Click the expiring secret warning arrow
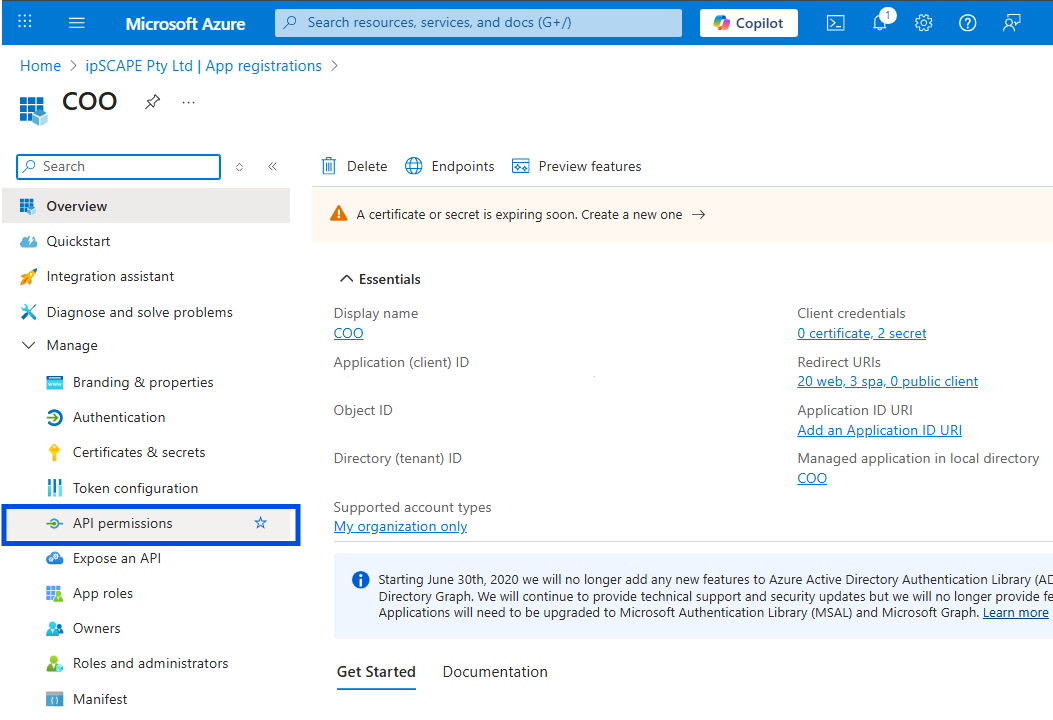Image resolution: width=1053 pixels, height=720 pixels. click(699, 214)
